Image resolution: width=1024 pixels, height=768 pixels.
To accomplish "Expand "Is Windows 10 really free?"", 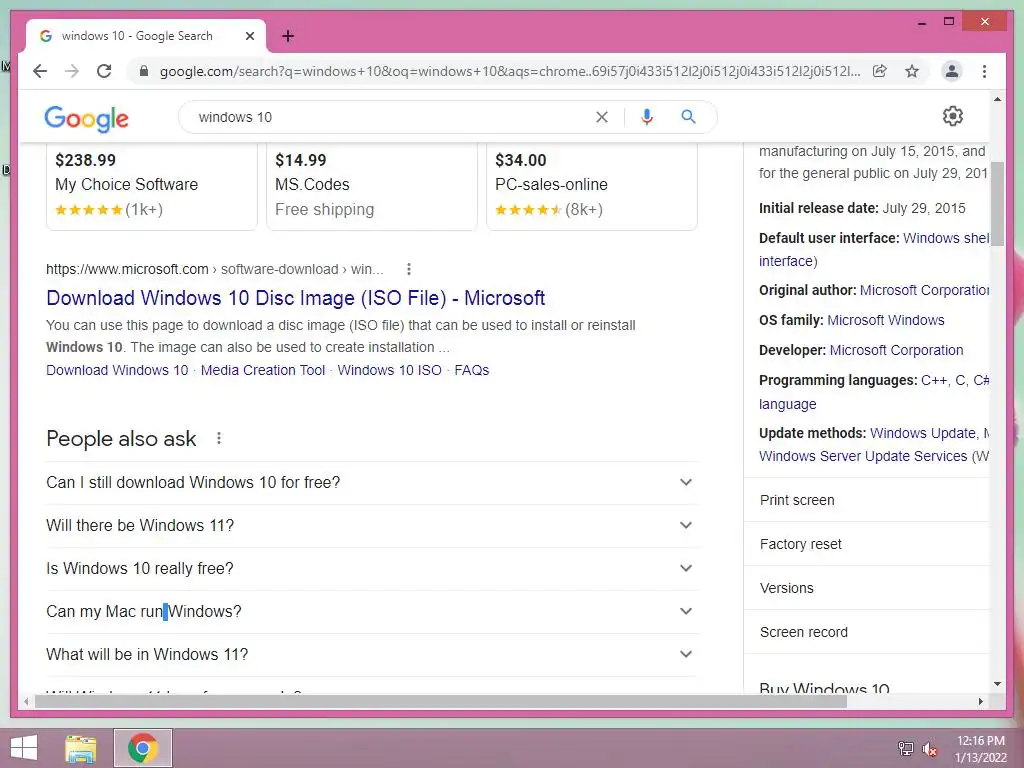I will click(x=372, y=569).
